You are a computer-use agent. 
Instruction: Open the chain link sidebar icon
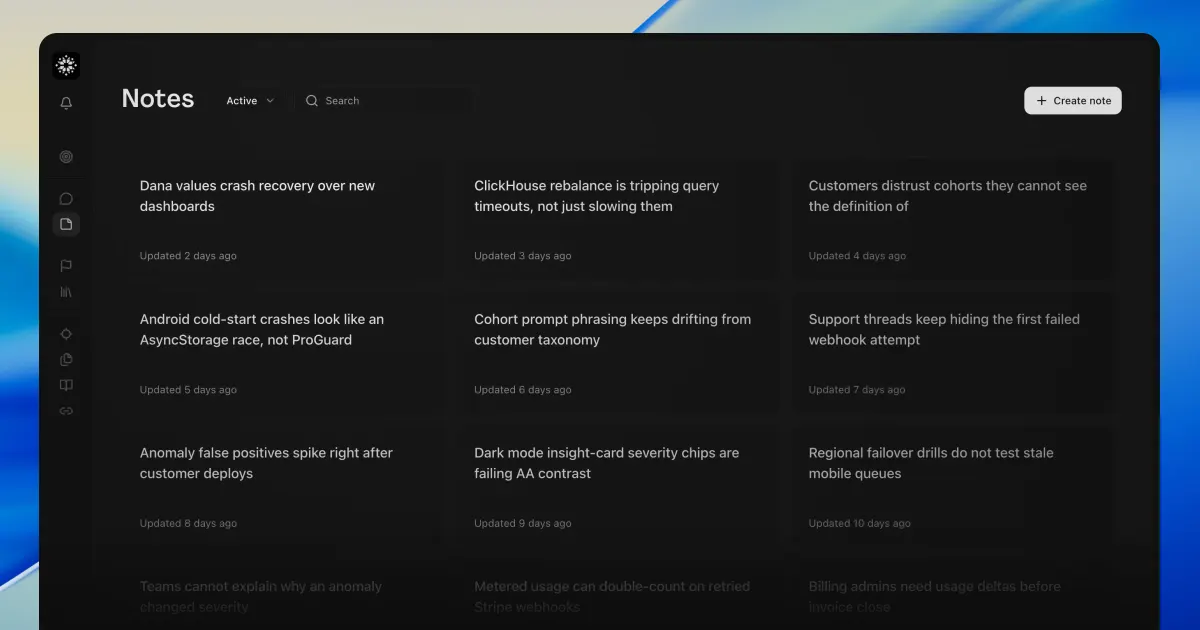click(66, 411)
